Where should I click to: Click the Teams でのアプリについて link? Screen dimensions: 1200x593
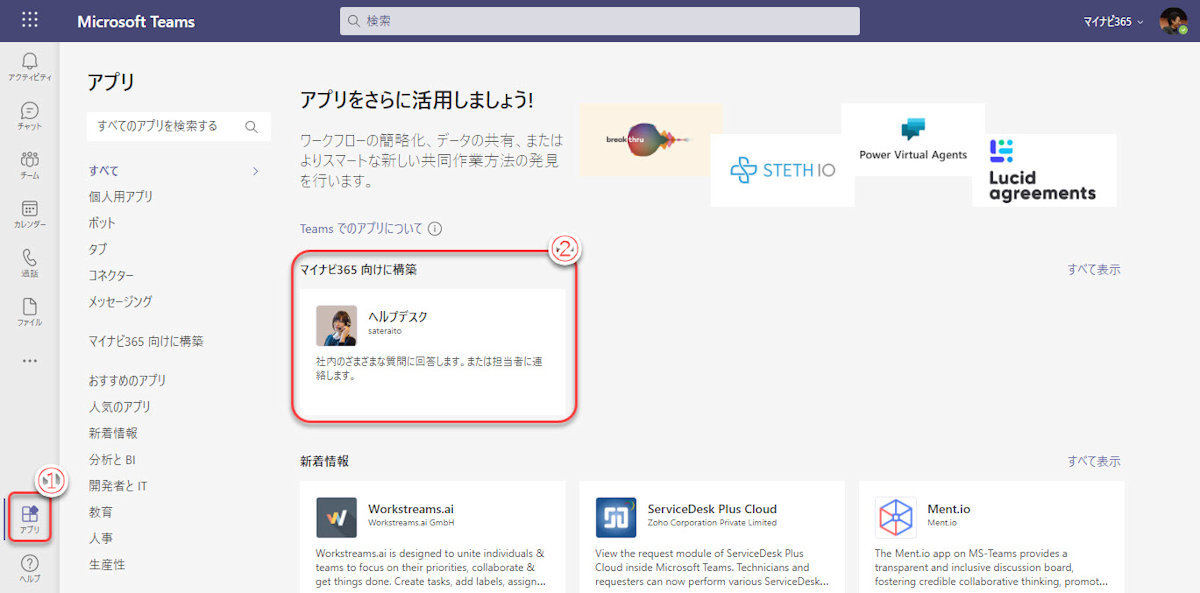click(x=361, y=229)
